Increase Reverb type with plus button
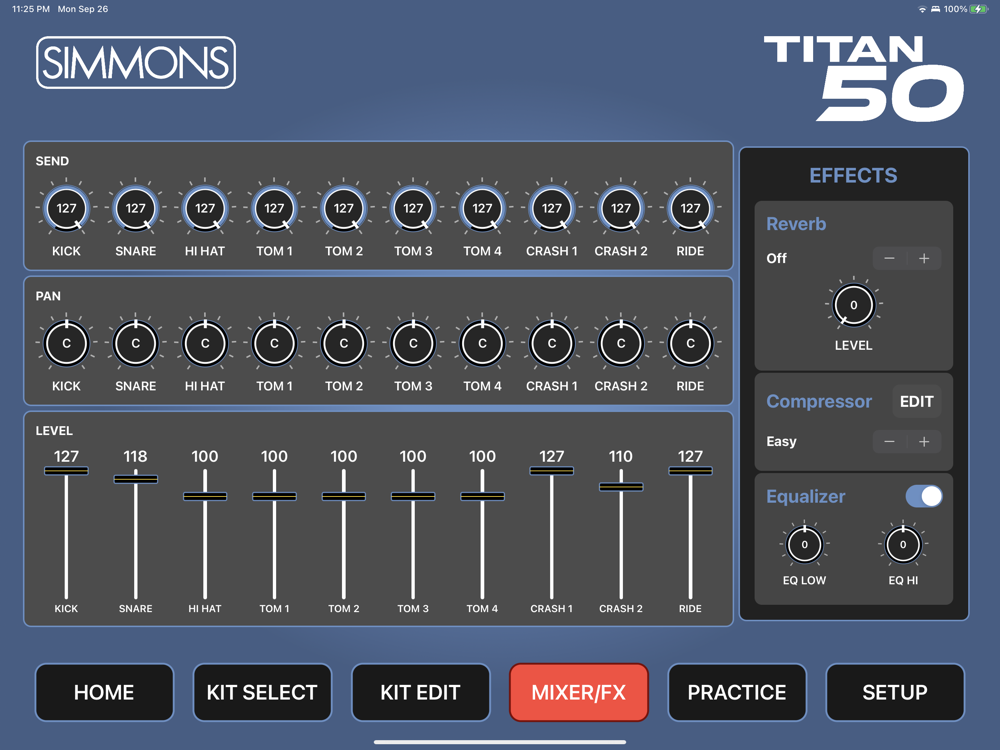Image resolution: width=1000 pixels, height=750 pixels. tap(924, 258)
